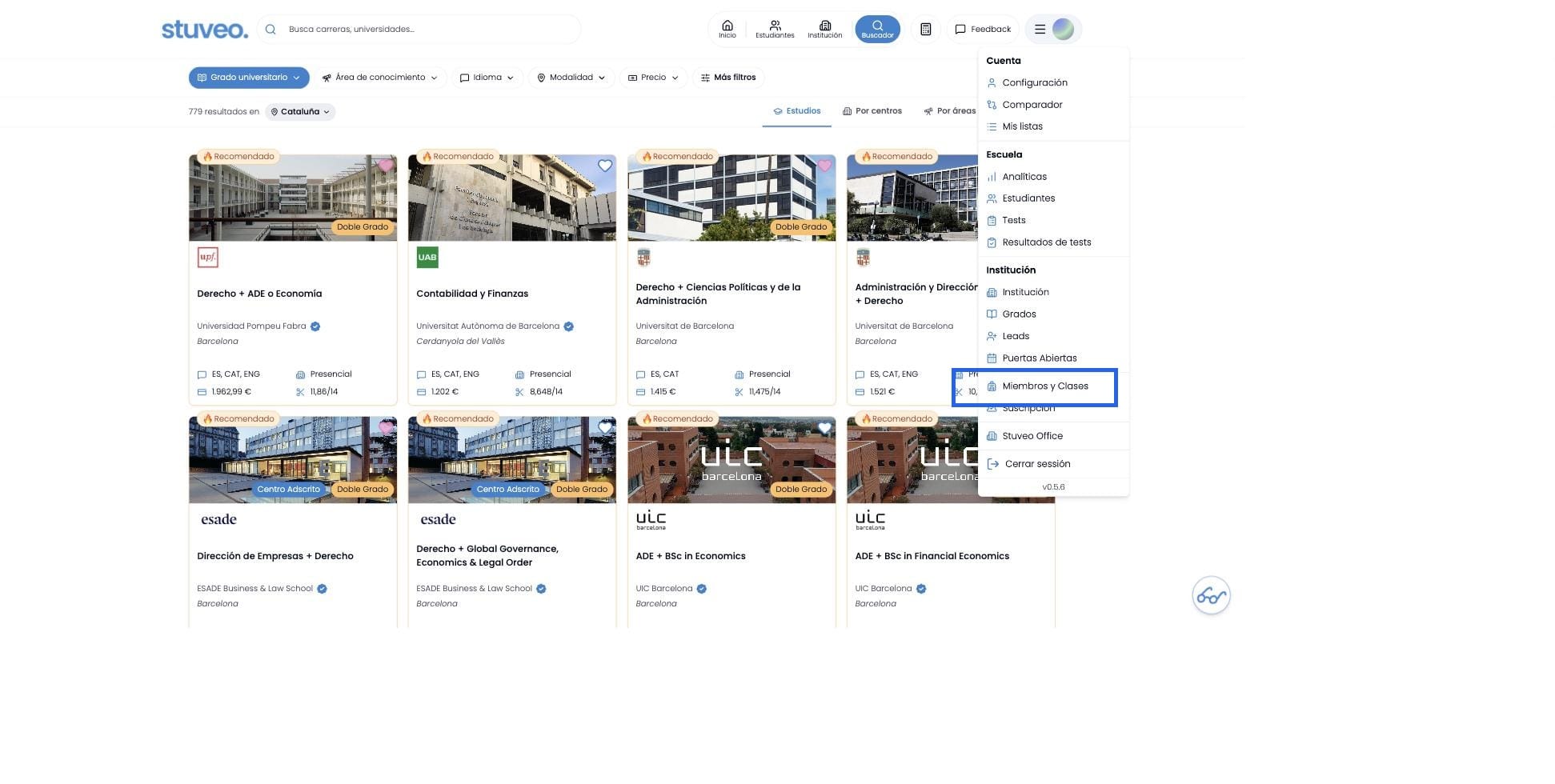
Task: Open ADE + BSc in Financial Economics title
Action: point(932,556)
